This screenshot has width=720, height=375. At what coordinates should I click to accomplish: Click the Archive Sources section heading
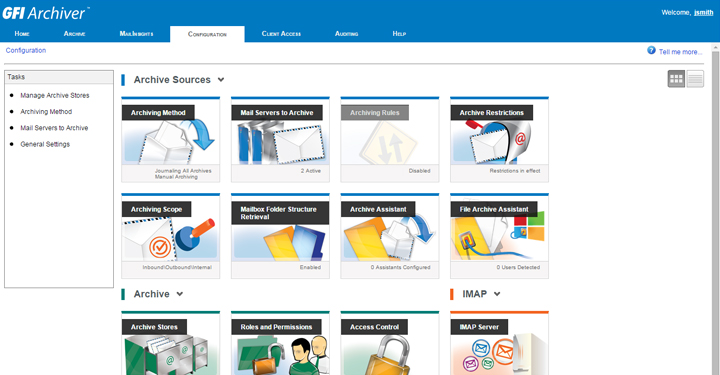coord(172,80)
